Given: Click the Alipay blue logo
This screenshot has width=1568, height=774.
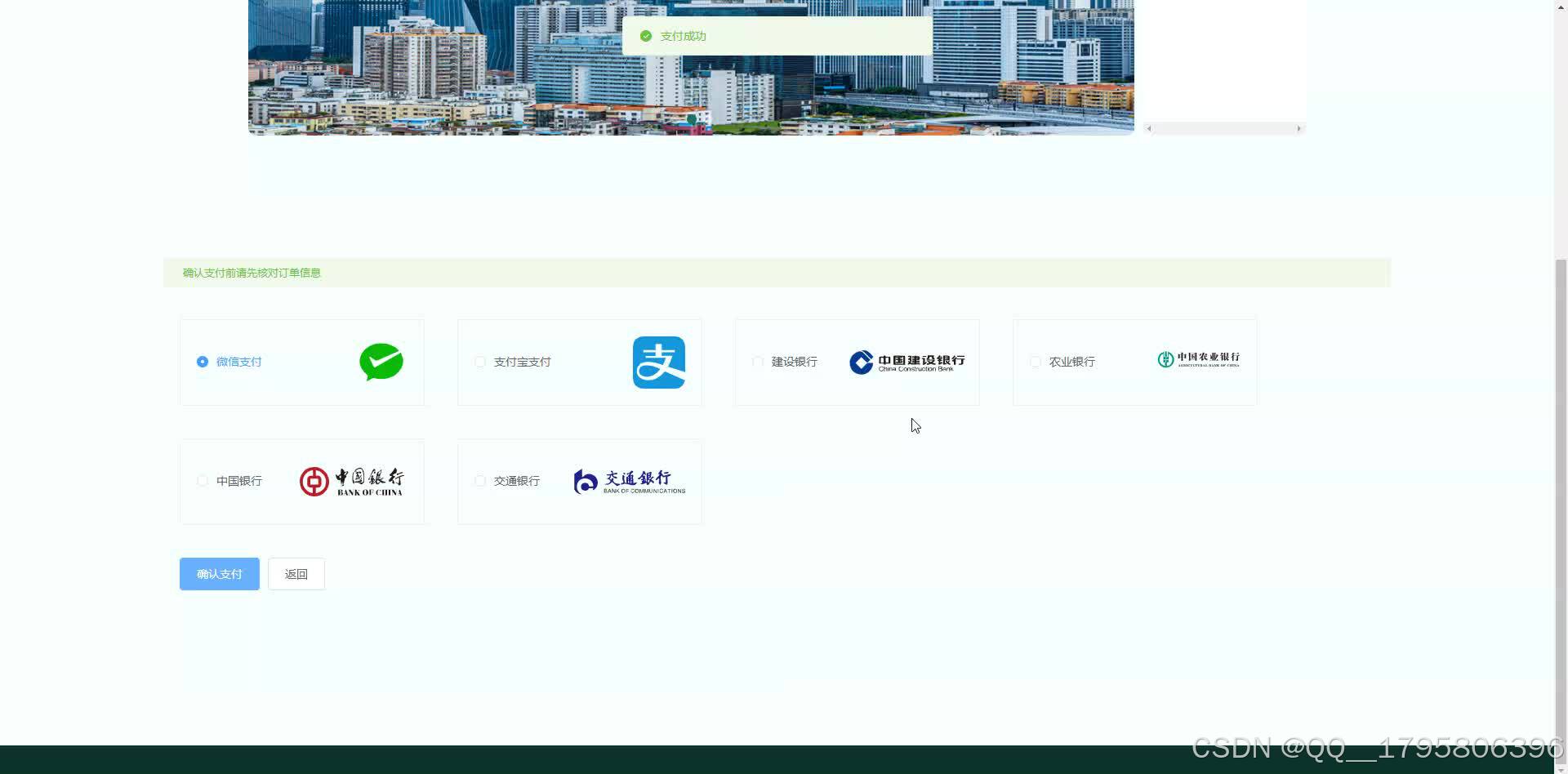Looking at the screenshot, I should click(659, 363).
